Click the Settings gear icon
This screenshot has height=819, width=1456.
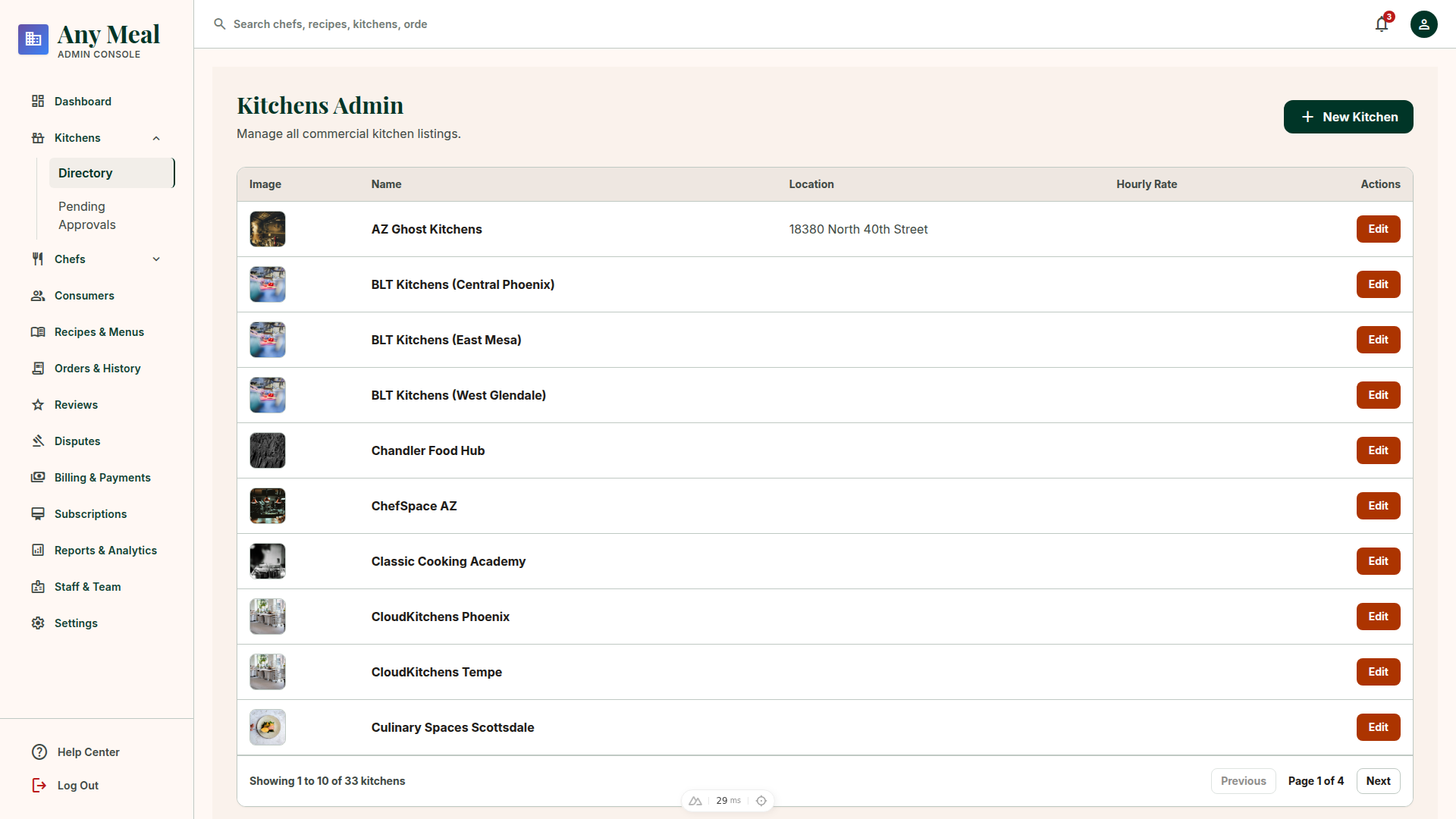click(x=38, y=623)
